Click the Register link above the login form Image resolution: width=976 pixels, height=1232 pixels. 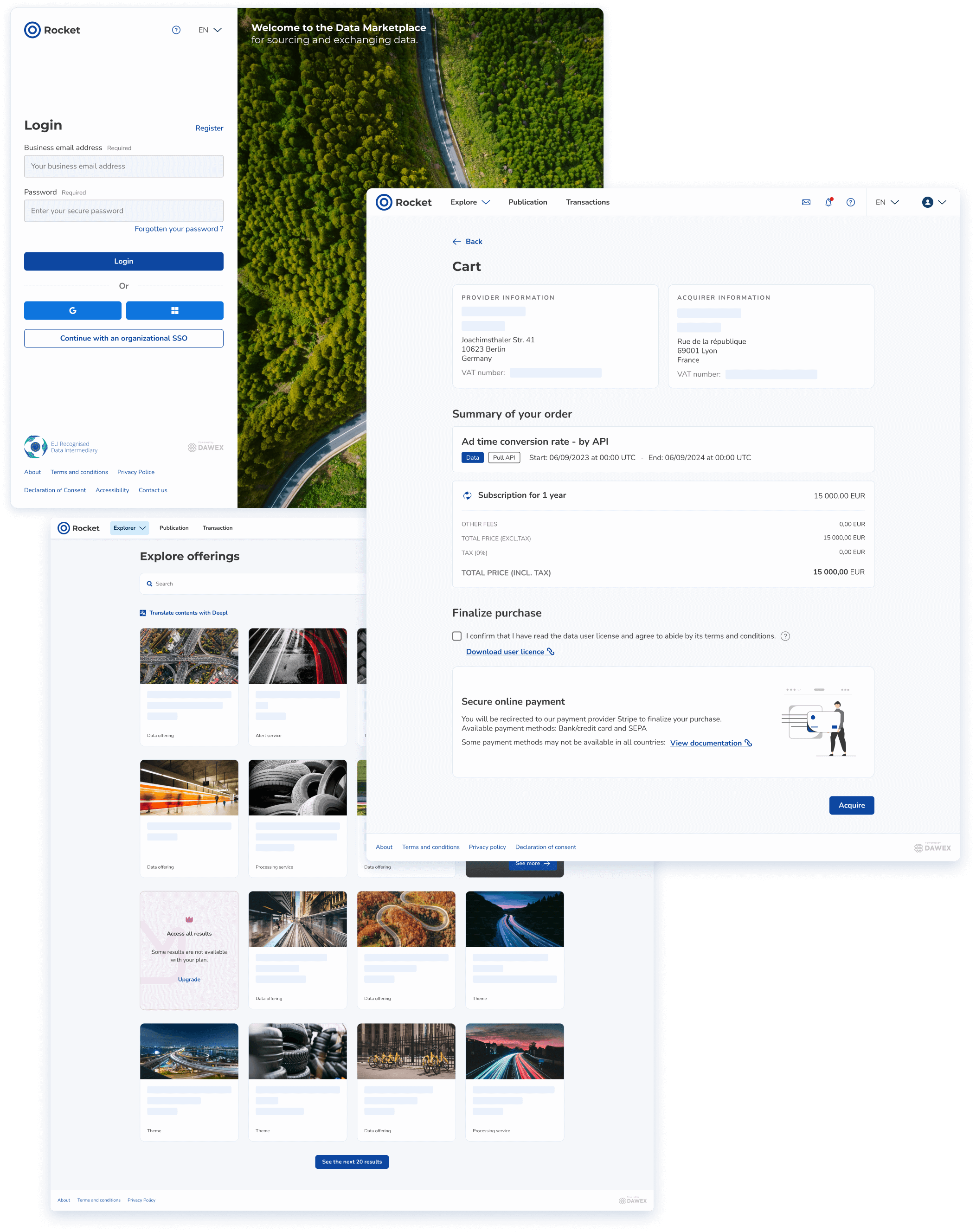click(x=209, y=128)
